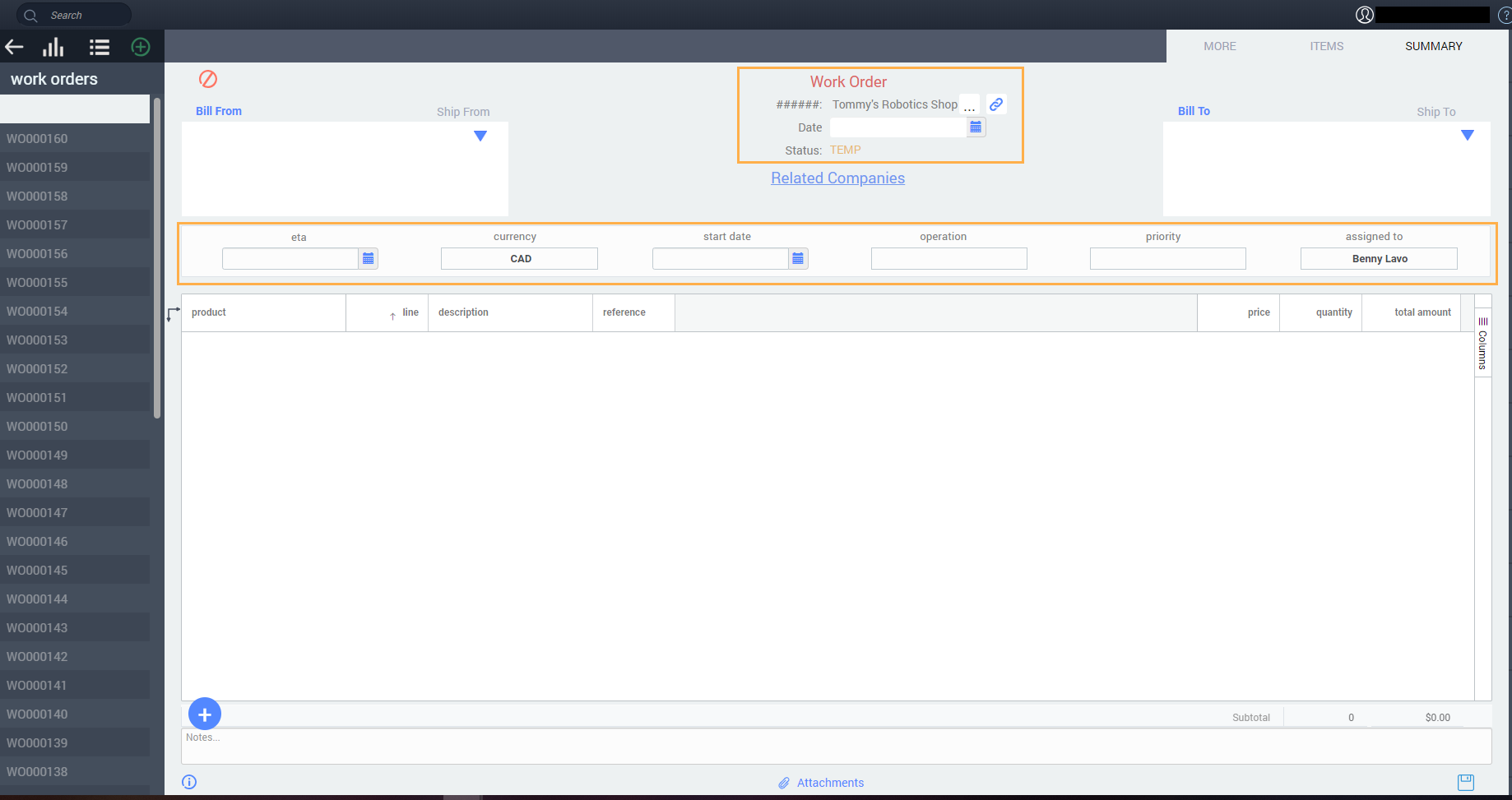
Task: Open the user profile icon
Action: click(1365, 15)
